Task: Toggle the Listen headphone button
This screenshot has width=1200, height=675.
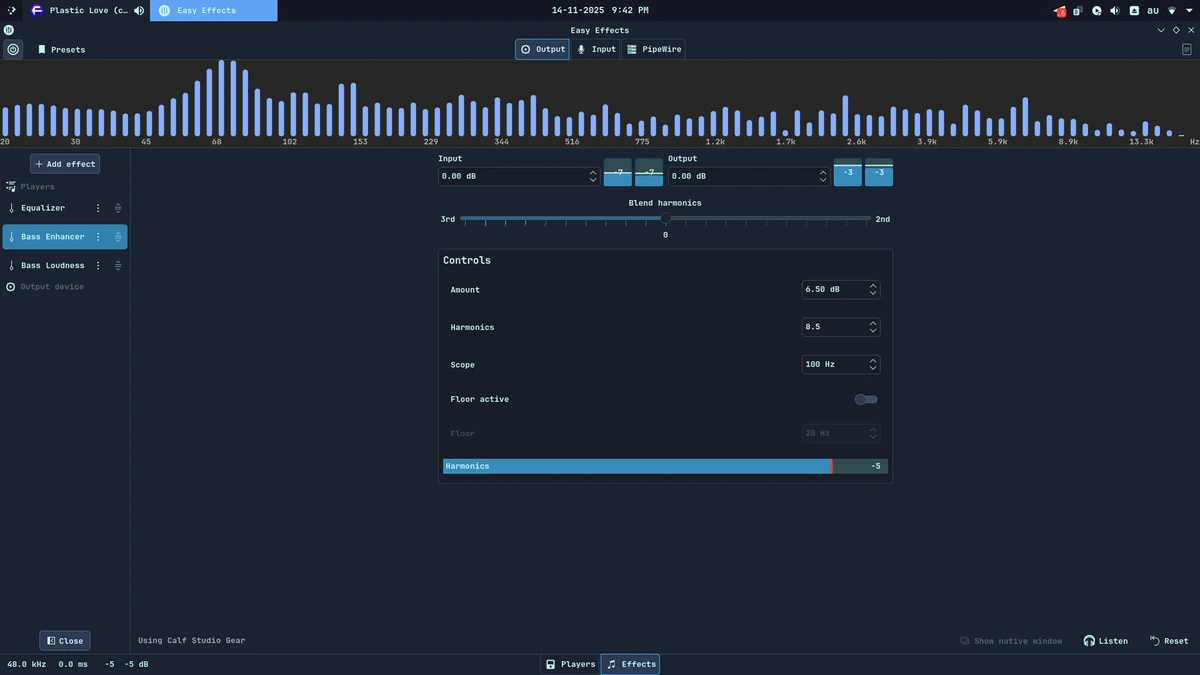Action: pyautogui.click(x=1105, y=641)
